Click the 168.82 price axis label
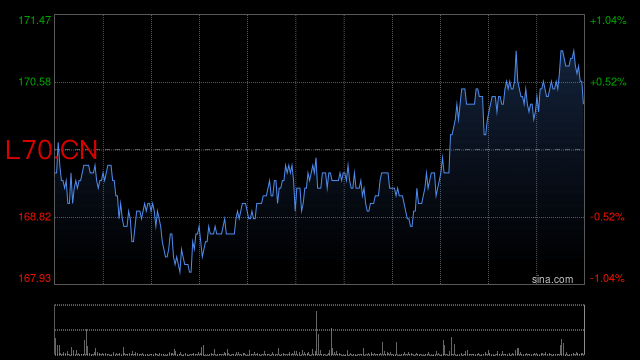 [35, 217]
